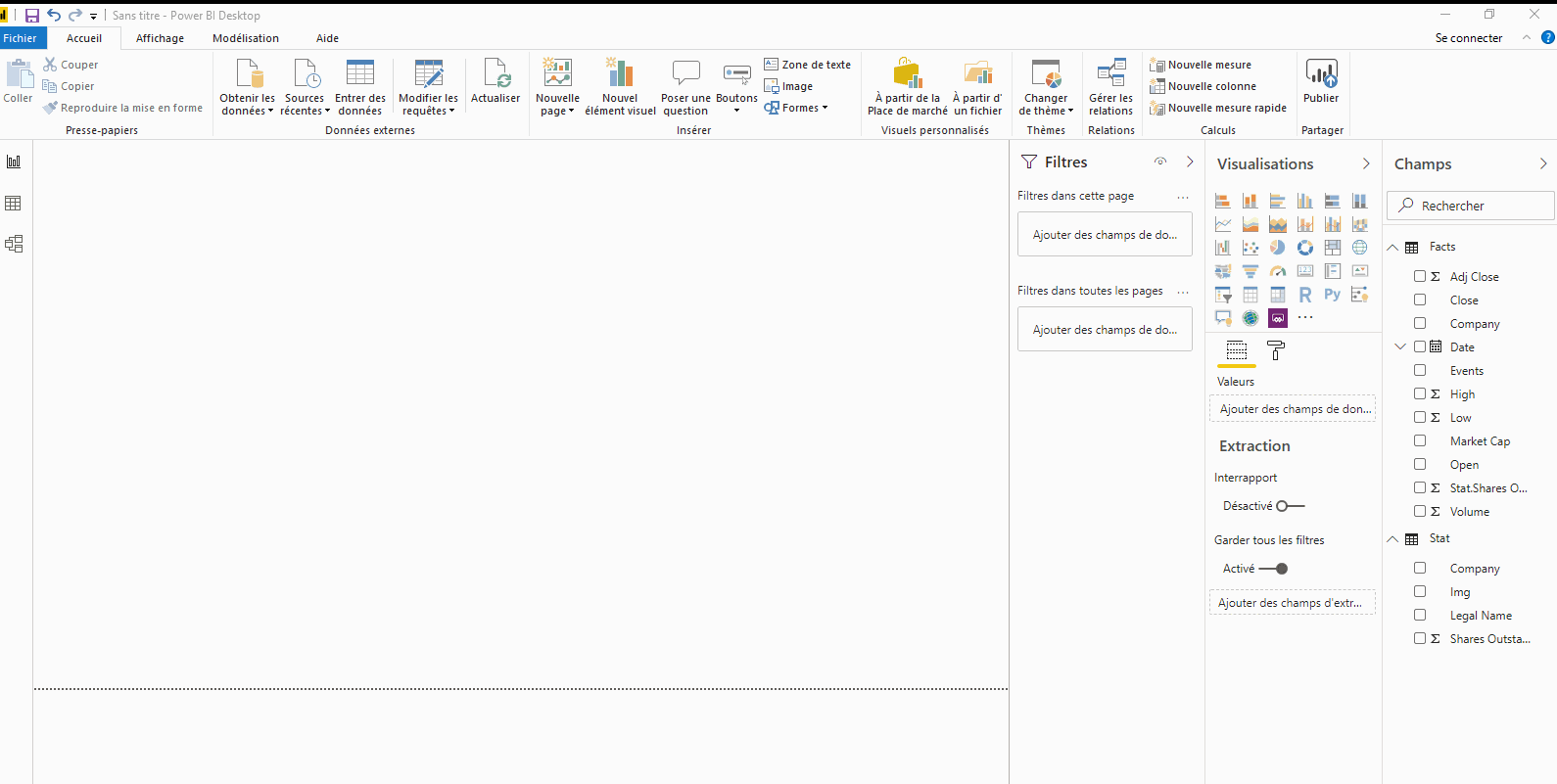This screenshot has height=784, width=1557.
Task: Collapse the Facts table
Action: coord(1392,248)
